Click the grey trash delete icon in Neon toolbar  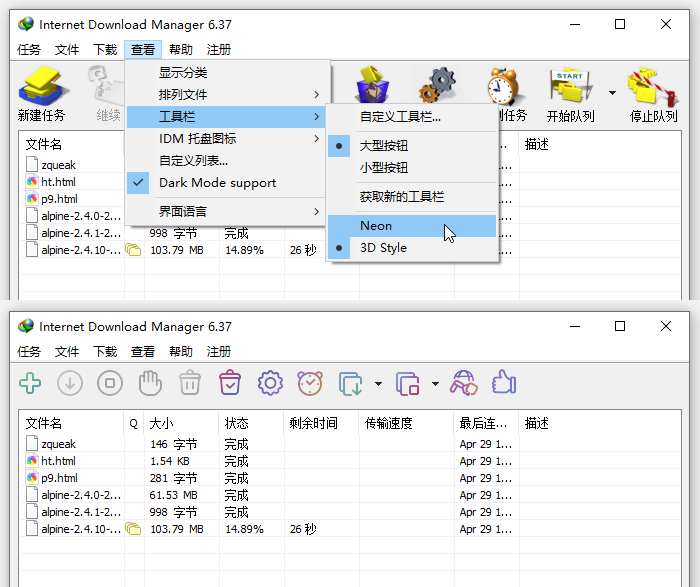pyautogui.click(x=190, y=383)
